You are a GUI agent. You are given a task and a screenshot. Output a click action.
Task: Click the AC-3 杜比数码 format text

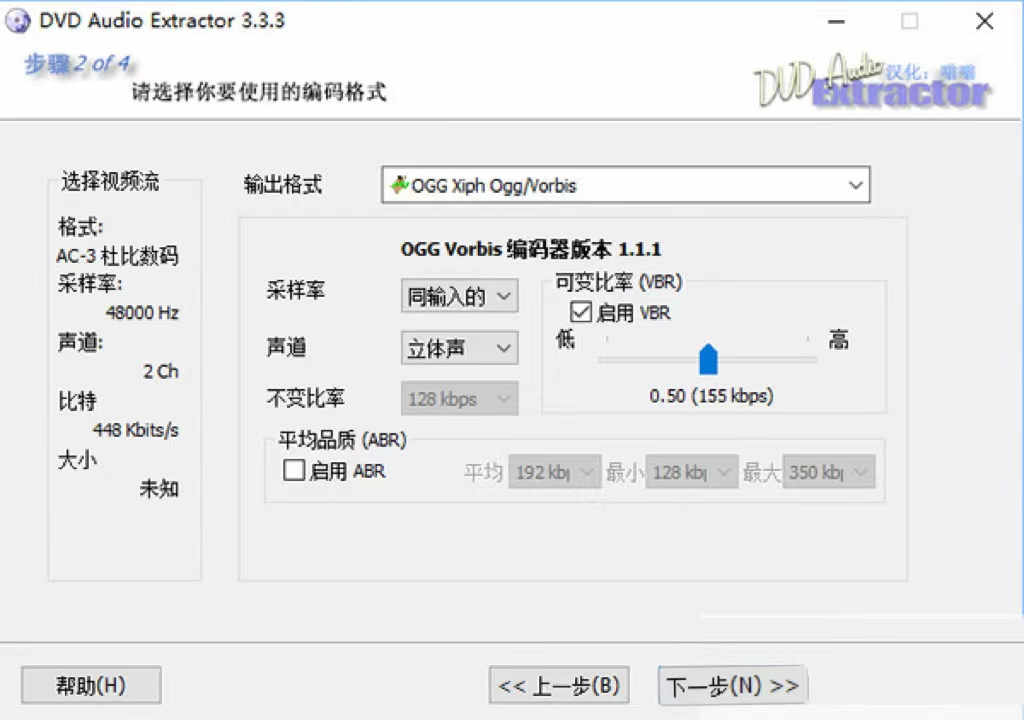coord(117,255)
